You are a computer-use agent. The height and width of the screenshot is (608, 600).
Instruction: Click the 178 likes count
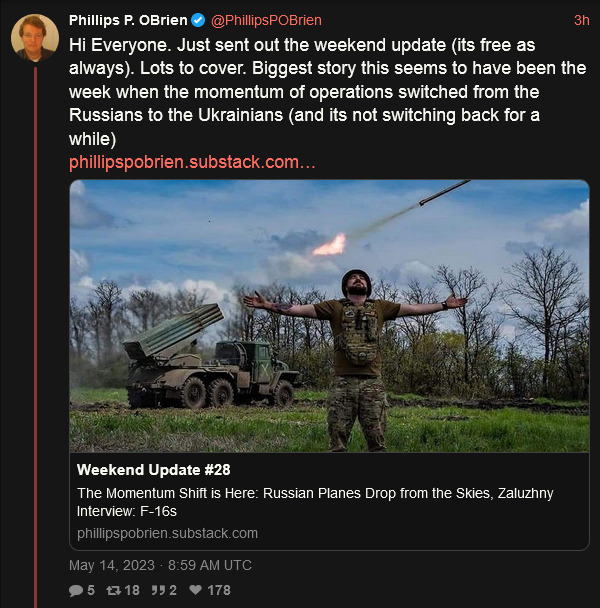tap(219, 590)
